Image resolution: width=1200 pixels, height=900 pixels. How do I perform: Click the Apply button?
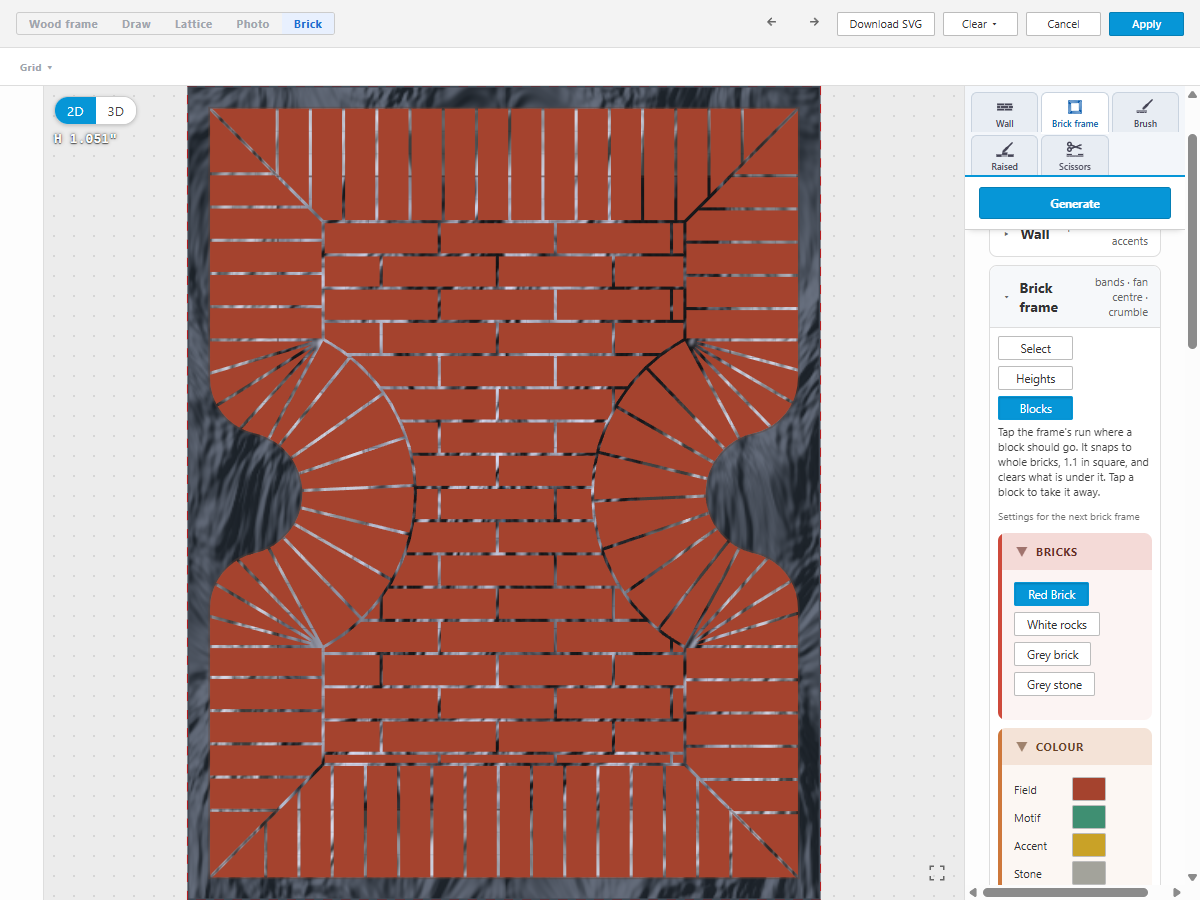click(1146, 24)
